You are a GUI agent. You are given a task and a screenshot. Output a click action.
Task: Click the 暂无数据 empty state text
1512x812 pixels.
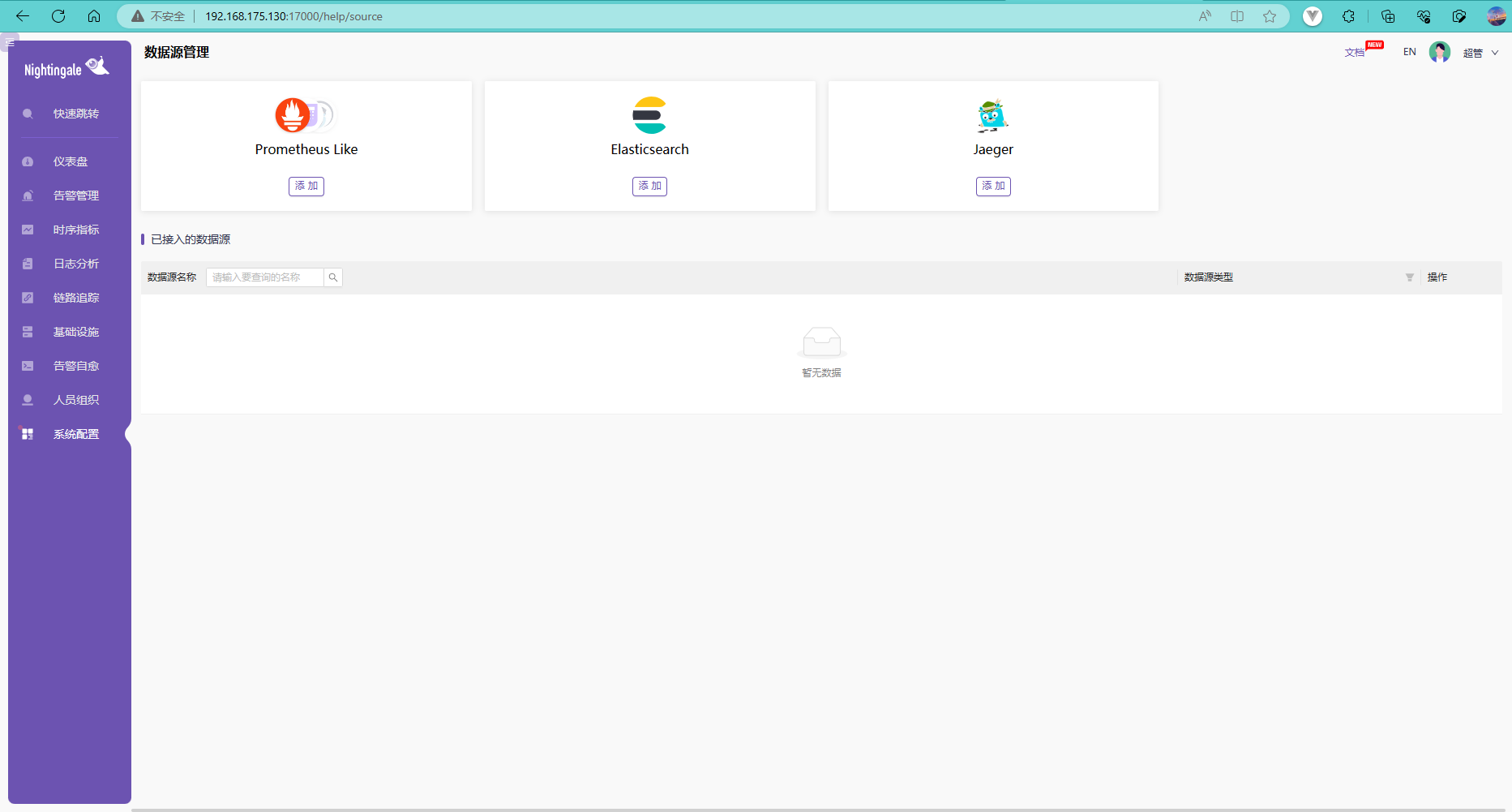821,373
